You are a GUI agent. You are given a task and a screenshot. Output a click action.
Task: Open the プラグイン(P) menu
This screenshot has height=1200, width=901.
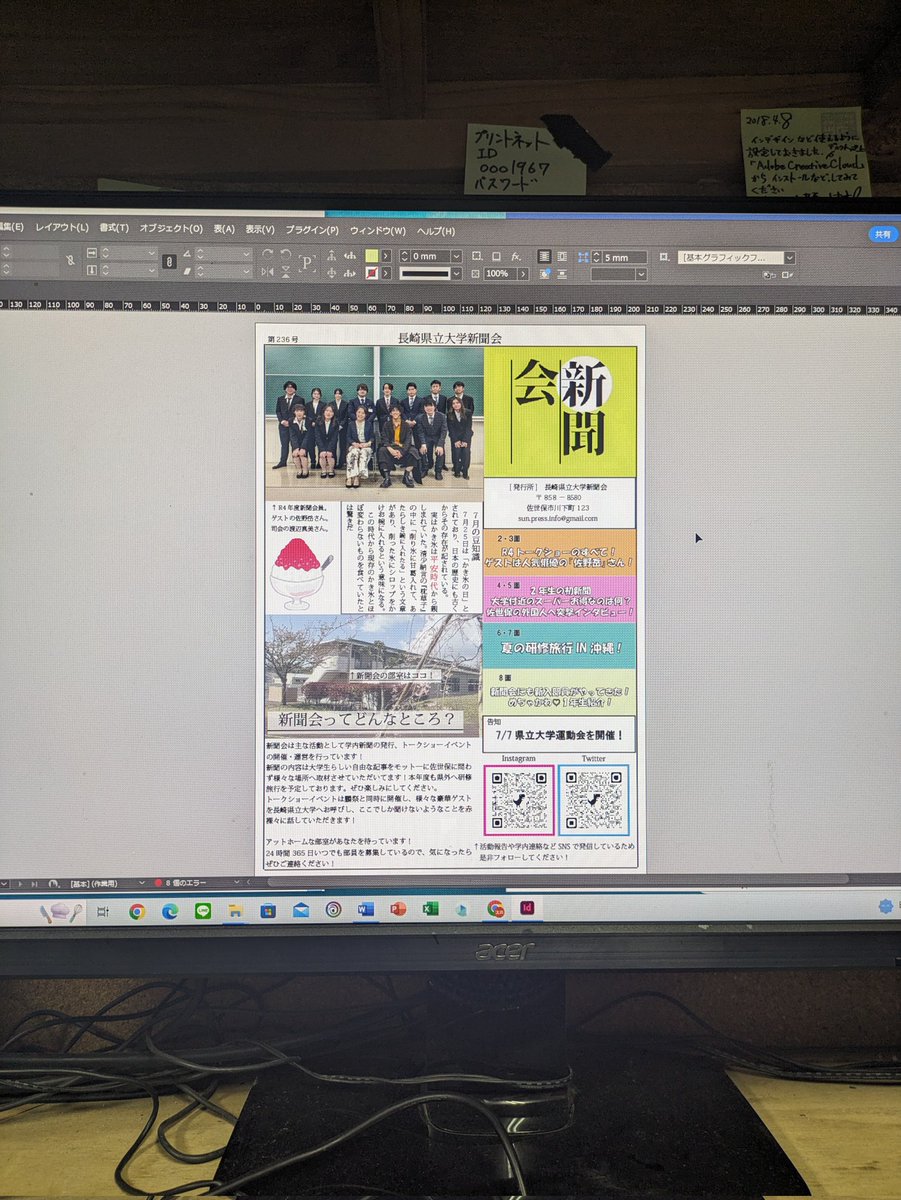312,230
